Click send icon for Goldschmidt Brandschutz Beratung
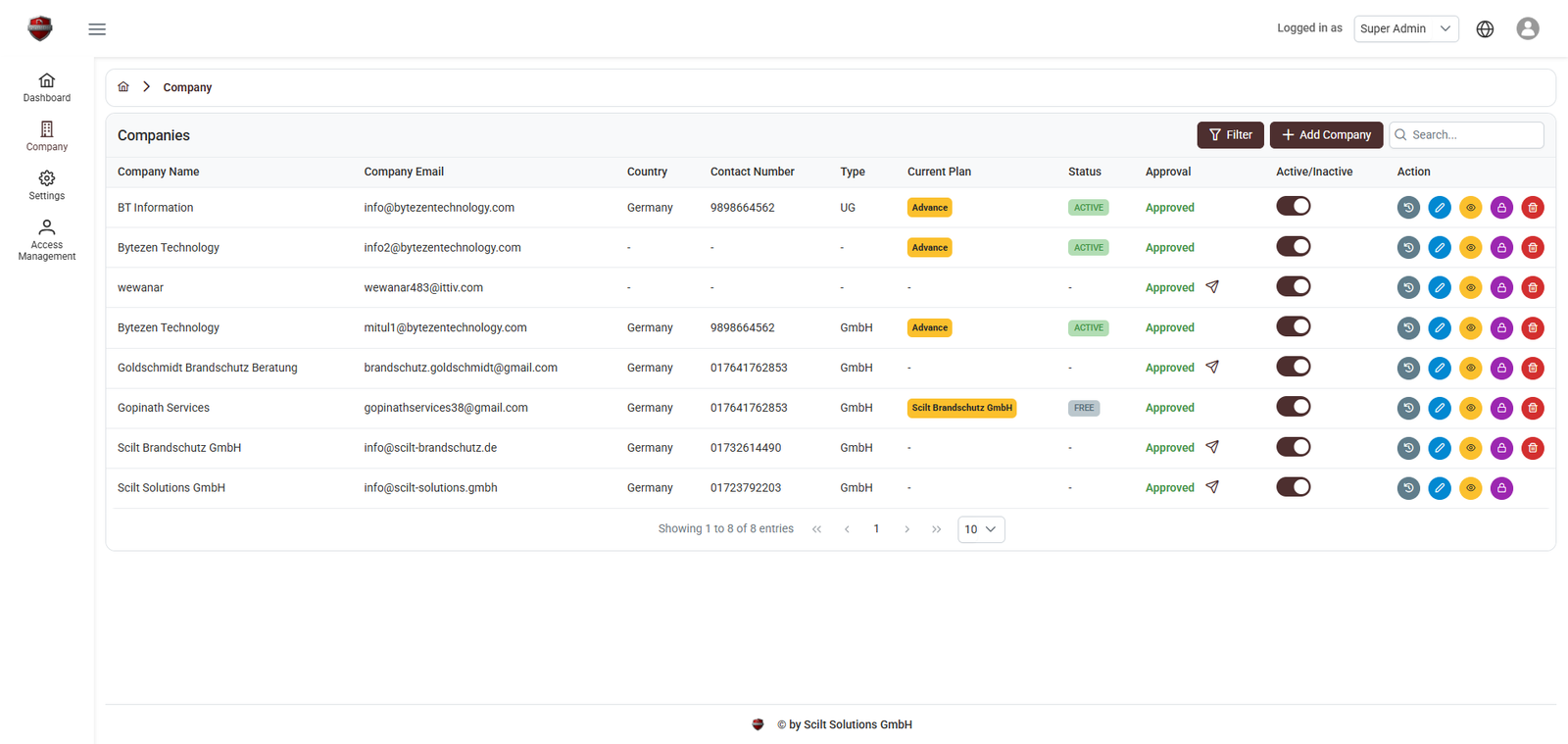Image resolution: width=1568 pixels, height=744 pixels. tap(1212, 368)
